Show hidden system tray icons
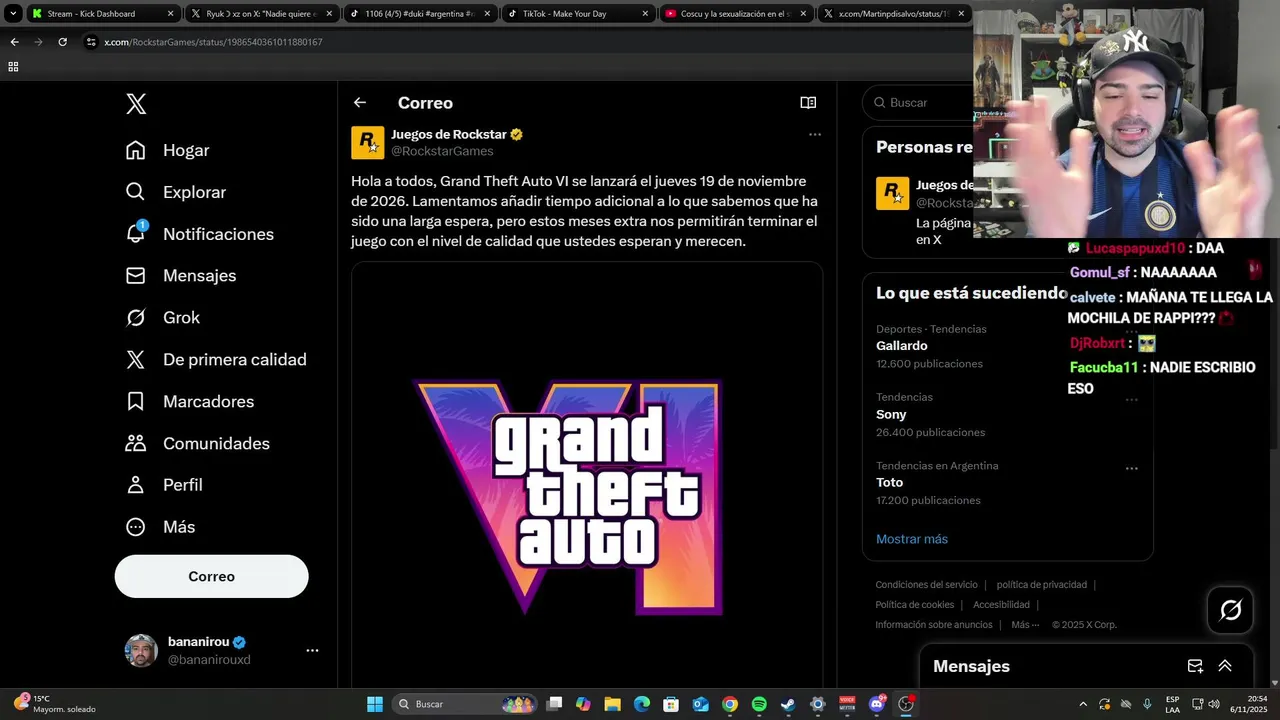The height and width of the screenshot is (720, 1280). pyautogui.click(x=1082, y=704)
